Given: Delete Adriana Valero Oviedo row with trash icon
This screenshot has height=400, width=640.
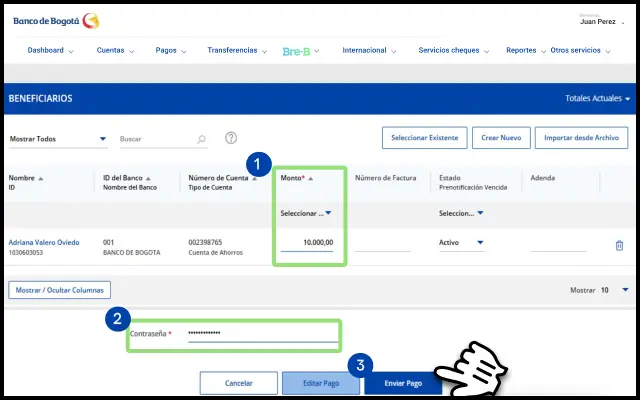Looking at the screenshot, I should [x=619, y=245].
